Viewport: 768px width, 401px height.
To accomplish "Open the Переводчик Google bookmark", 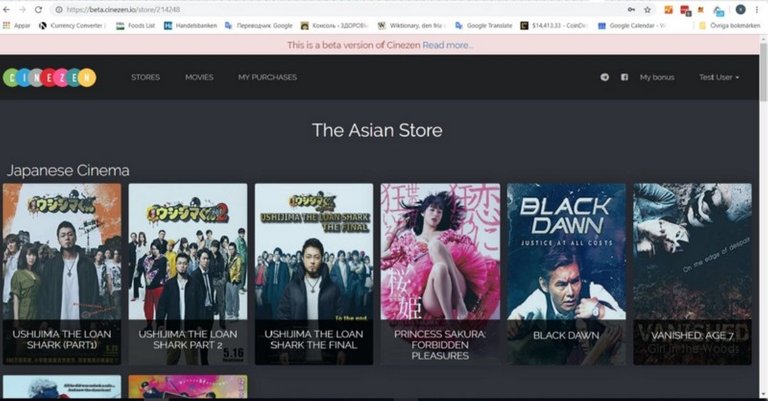I will [259, 25].
